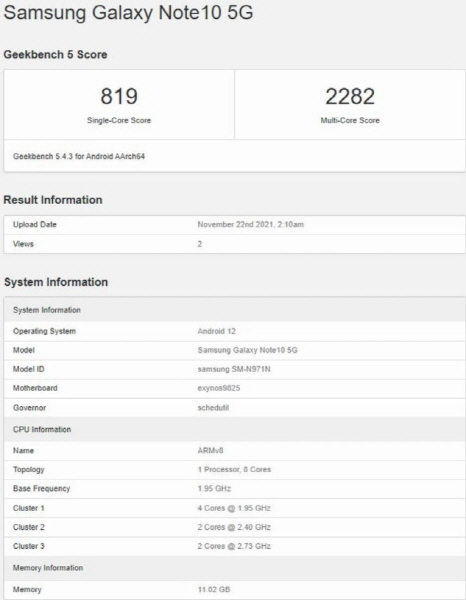Select the 819 single-core score value
The width and height of the screenshot is (466, 600).
(119, 96)
